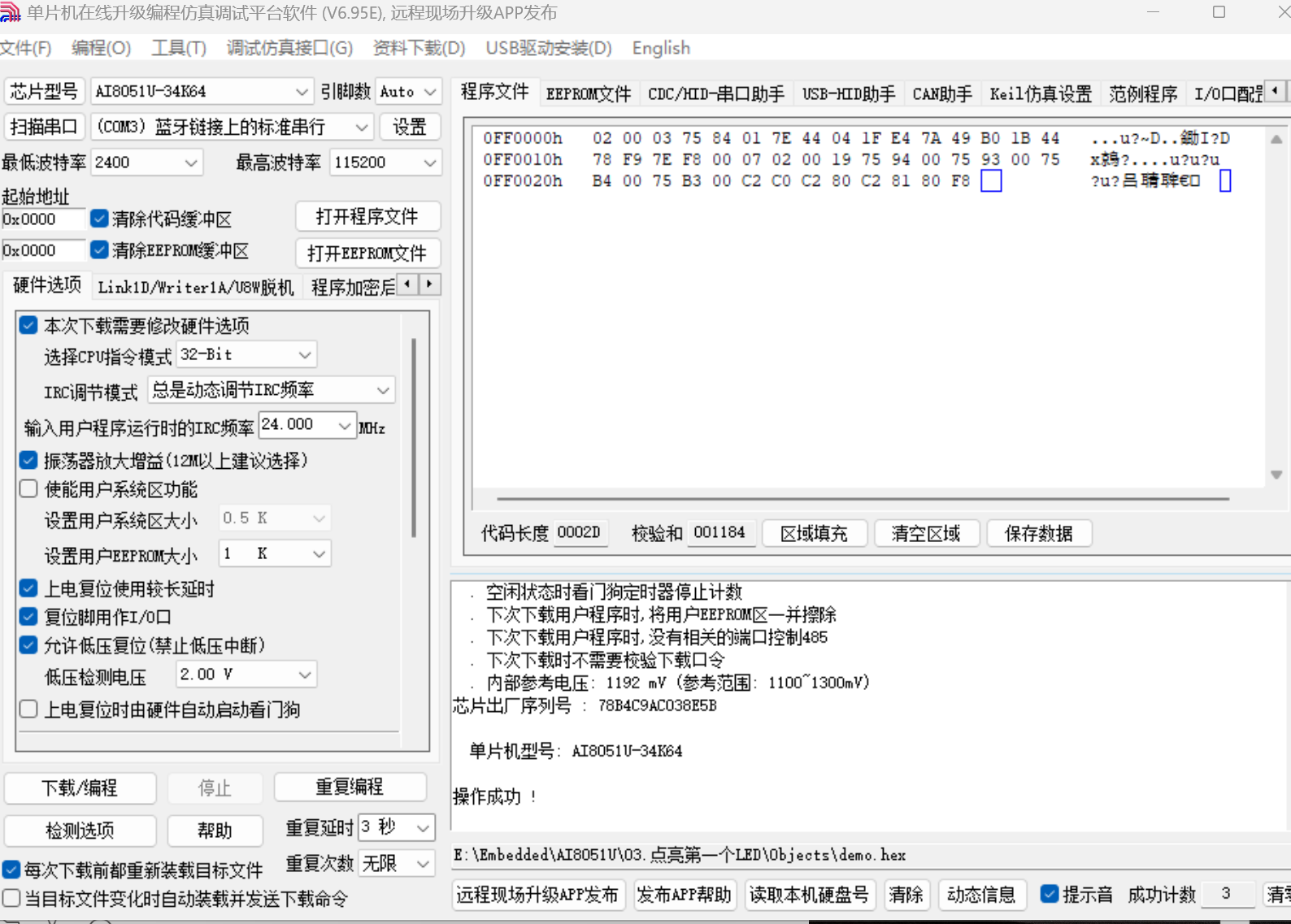The image size is (1291, 924).
Task: Open the 资料下载(D) menu
Action: pyautogui.click(x=419, y=48)
